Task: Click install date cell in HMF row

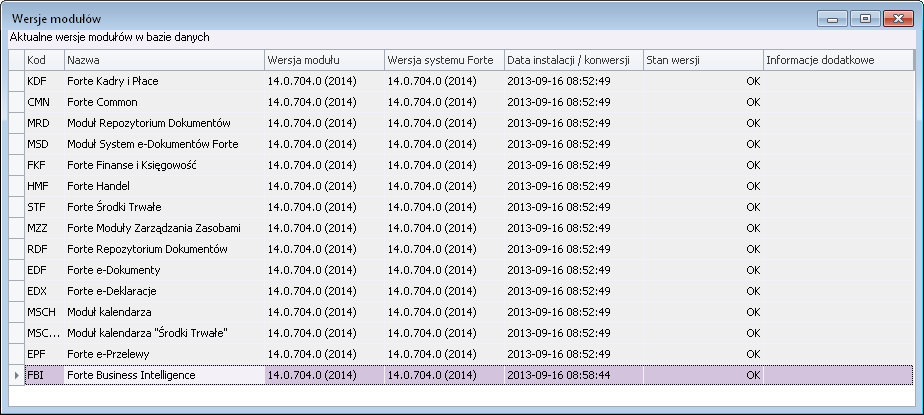Action: (x=574, y=186)
